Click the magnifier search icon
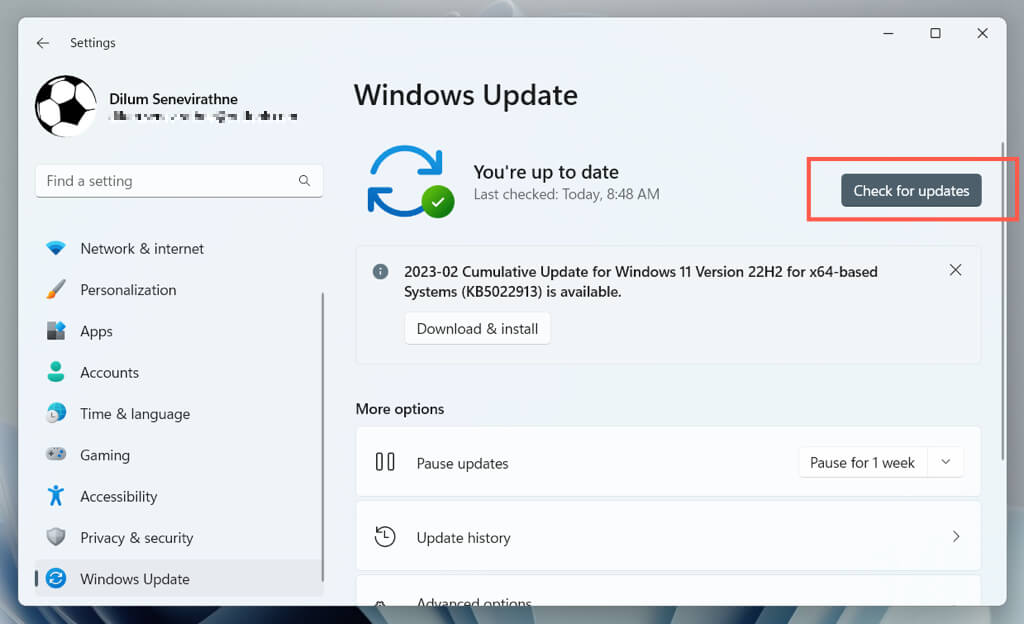The height and width of the screenshot is (624, 1024). [x=304, y=181]
